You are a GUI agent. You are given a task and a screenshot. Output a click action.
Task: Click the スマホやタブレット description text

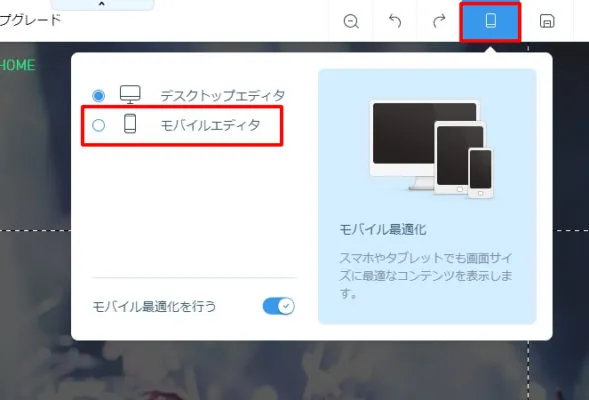click(x=426, y=276)
